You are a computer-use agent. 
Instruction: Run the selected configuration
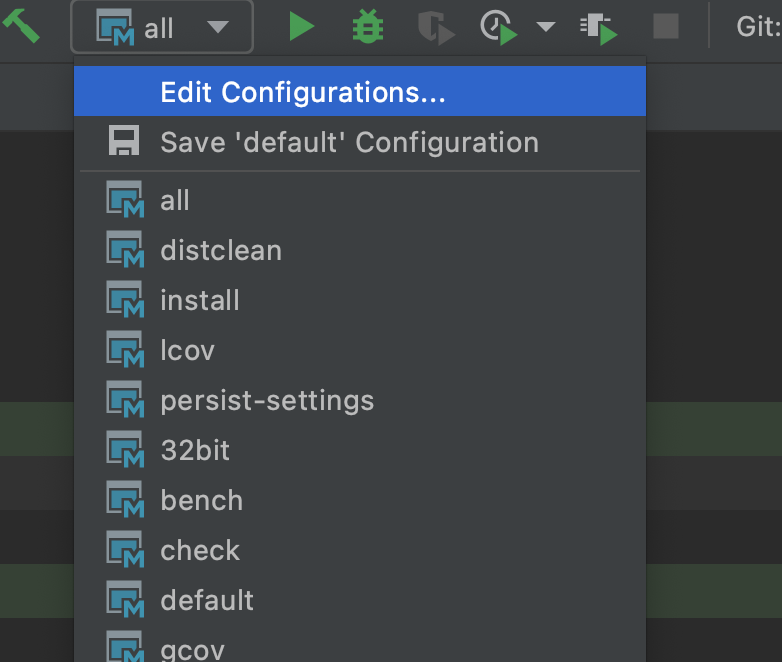pos(301,27)
